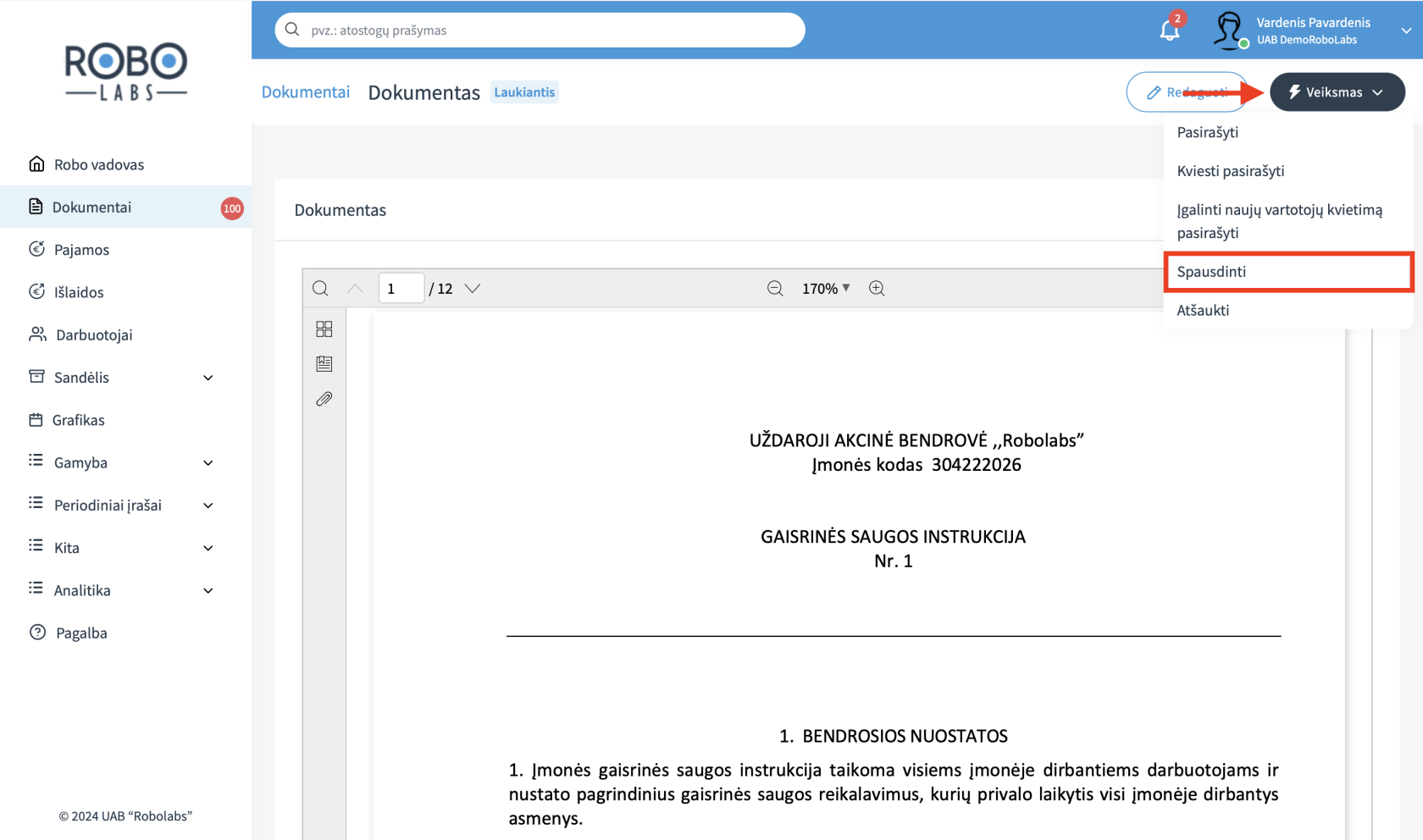Expand the Sandėlis submenu chevron
The image size is (1423, 840).
[x=208, y=378]
